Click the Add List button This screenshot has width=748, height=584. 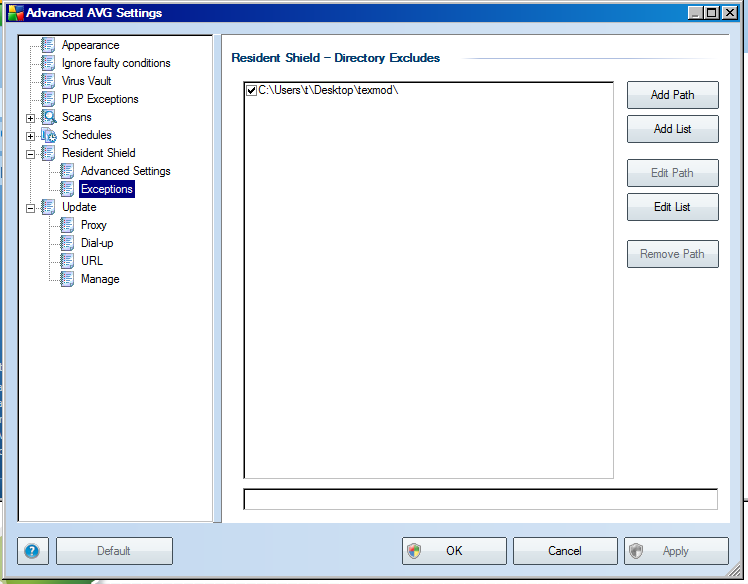click(x=673, y=129)
